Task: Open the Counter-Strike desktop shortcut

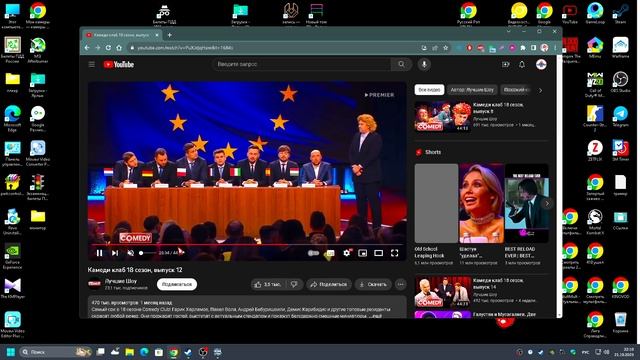Action: [595, 118]
